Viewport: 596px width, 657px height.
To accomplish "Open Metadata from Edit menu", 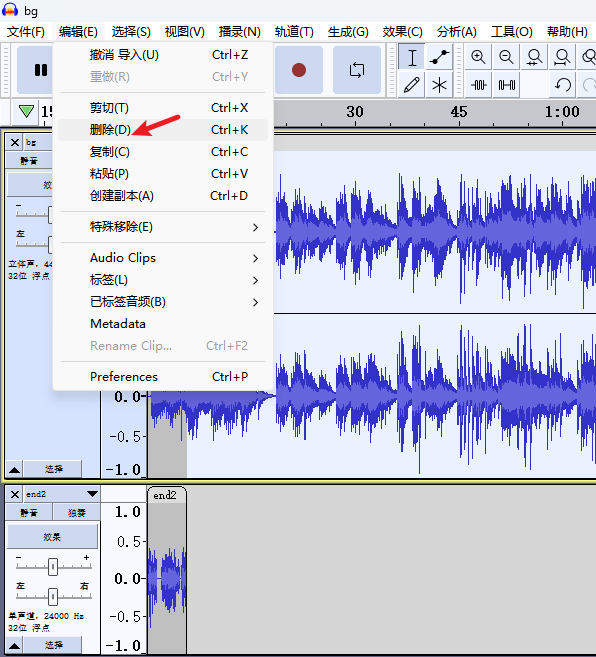I will tap(163, 324).
